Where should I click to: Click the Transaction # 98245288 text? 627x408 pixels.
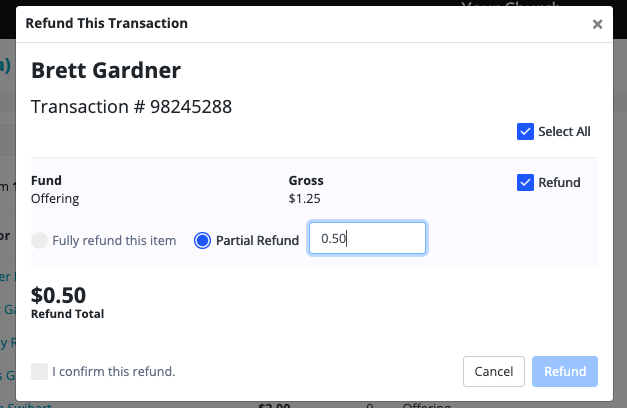(x=132, y=106)
